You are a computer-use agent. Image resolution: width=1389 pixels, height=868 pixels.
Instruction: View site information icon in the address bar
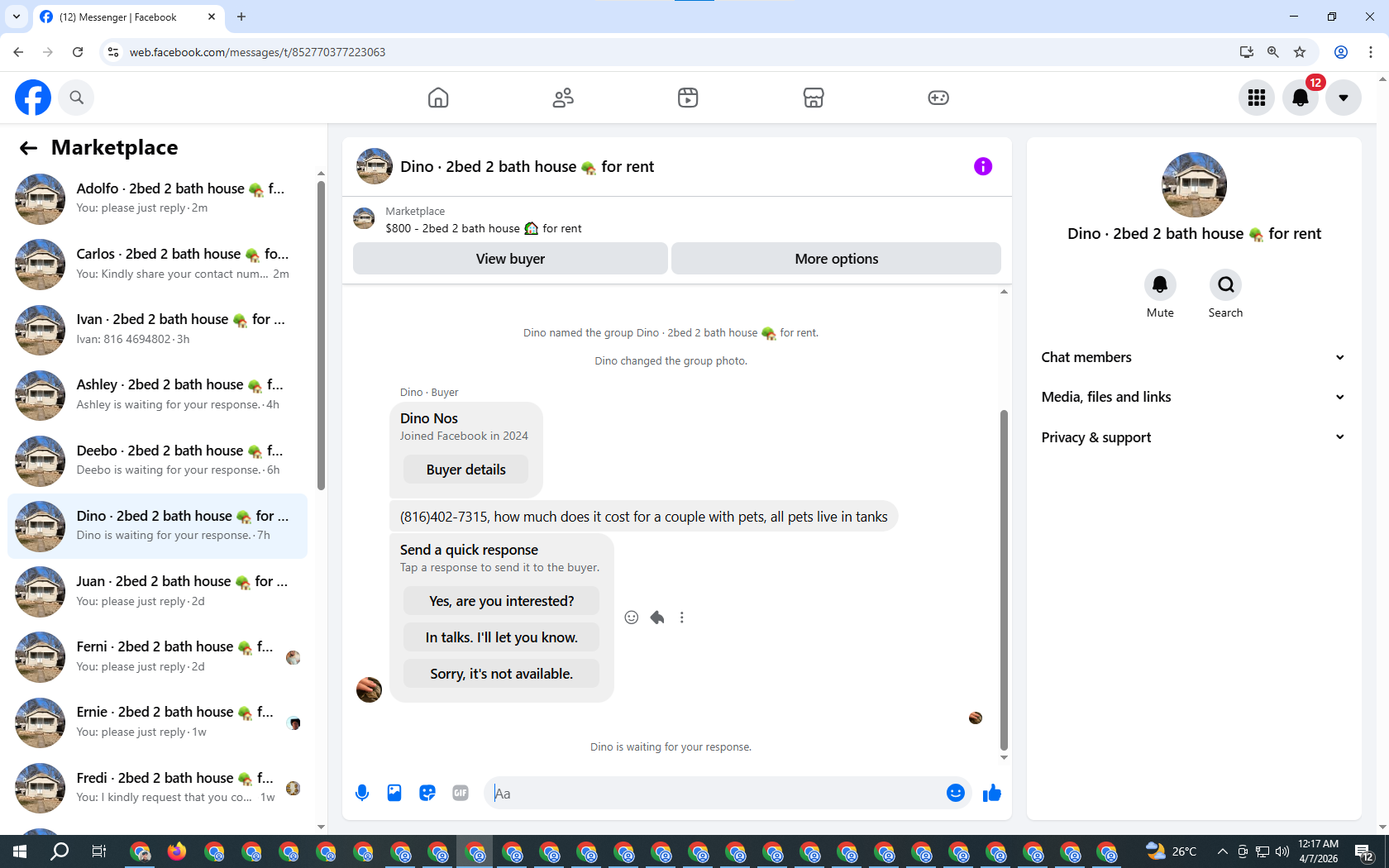pyautogui.click(x=113, y=52)
